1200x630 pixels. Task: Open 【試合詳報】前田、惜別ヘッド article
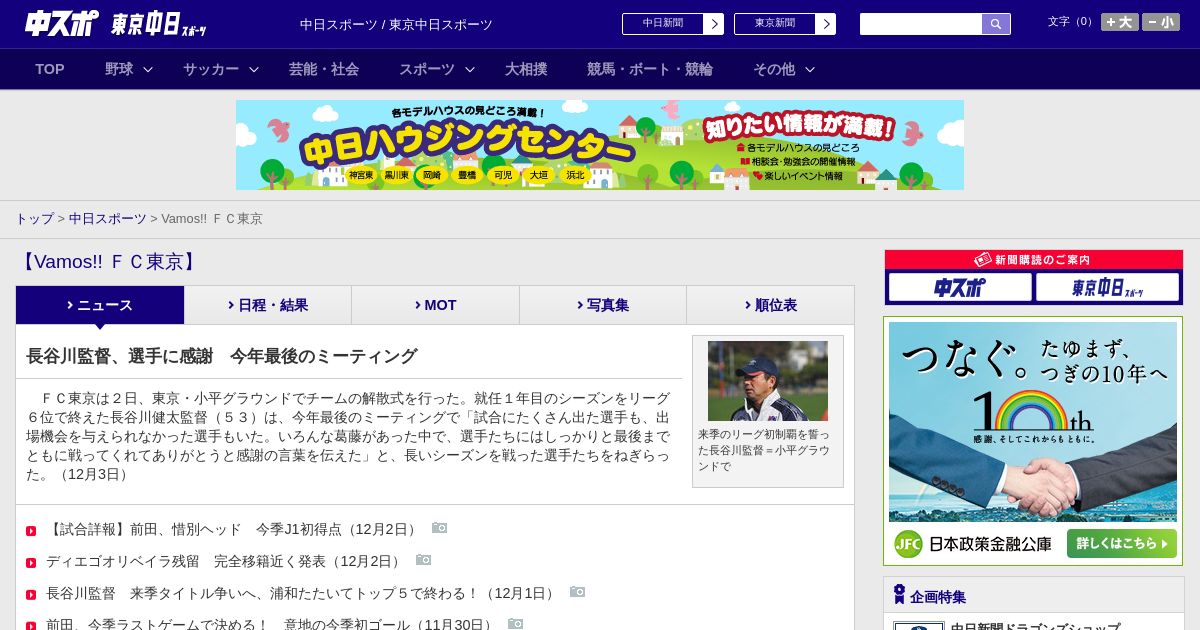point(233,529)
